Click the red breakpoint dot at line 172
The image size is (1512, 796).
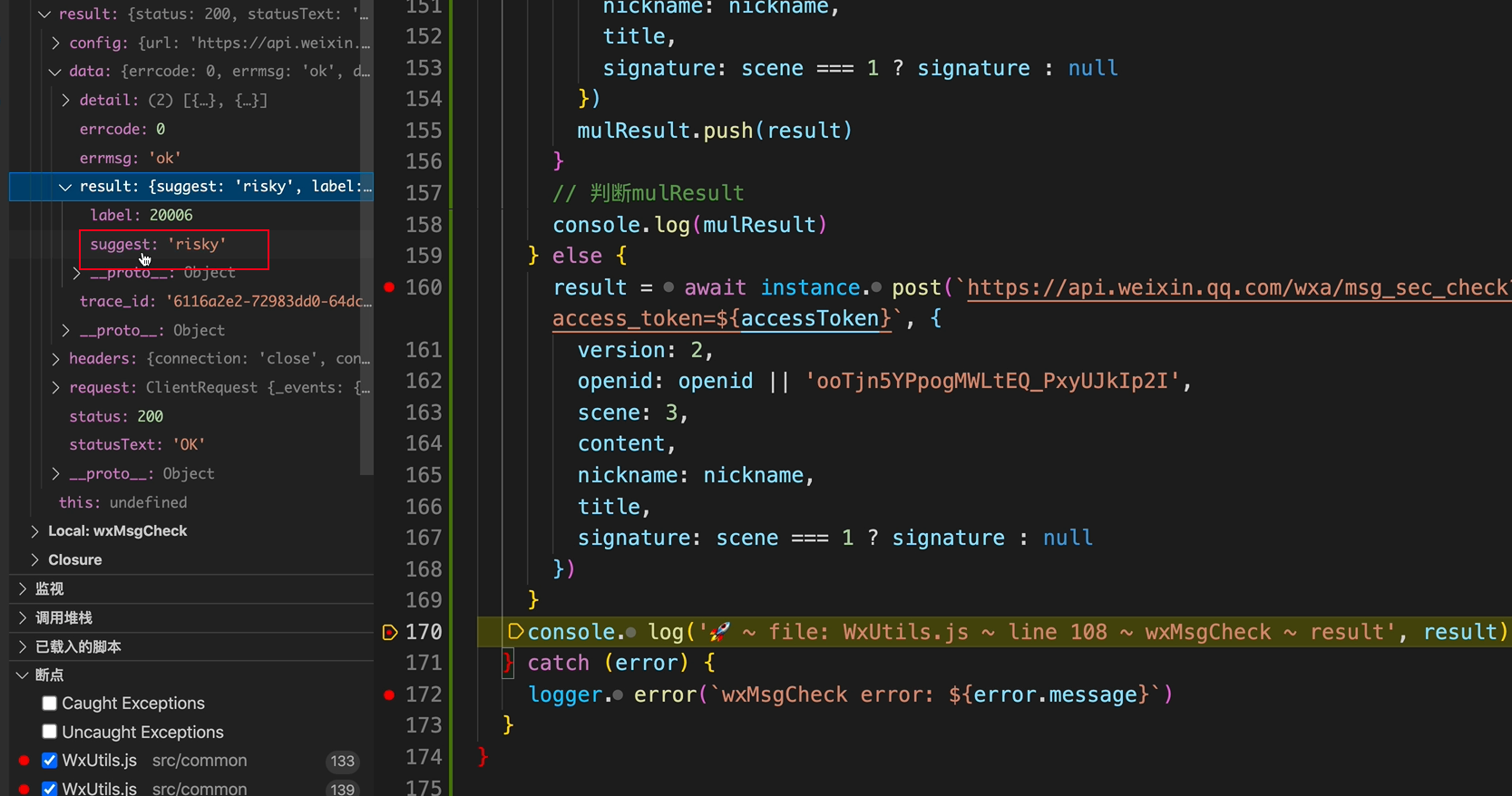click(389, 694)
